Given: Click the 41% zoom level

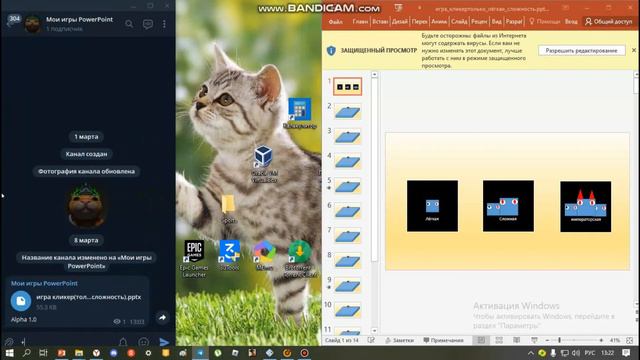Looking at the screenshot, I should [x=615, y=340].
